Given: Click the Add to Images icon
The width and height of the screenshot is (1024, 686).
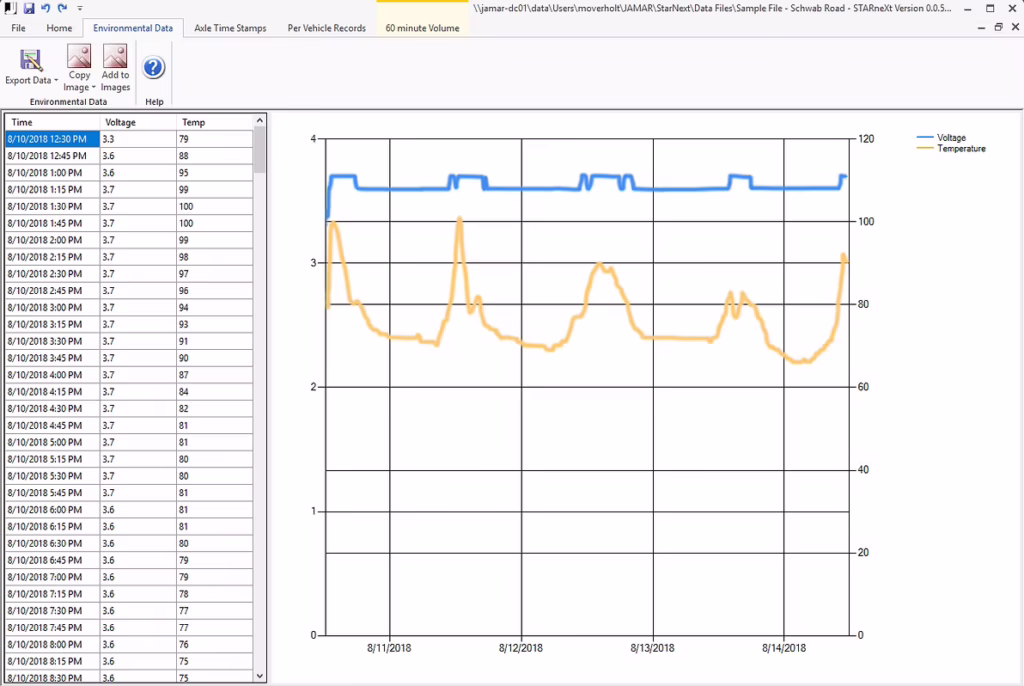Looking at the screenshot, I should (x=115, y=56).
